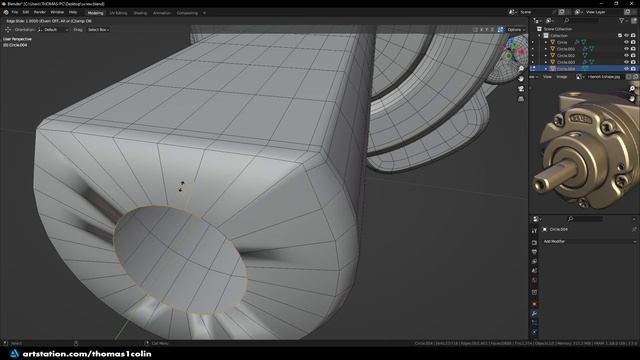
Task: Expand the Circle.003 object in outliner
Action: [546, 62]
